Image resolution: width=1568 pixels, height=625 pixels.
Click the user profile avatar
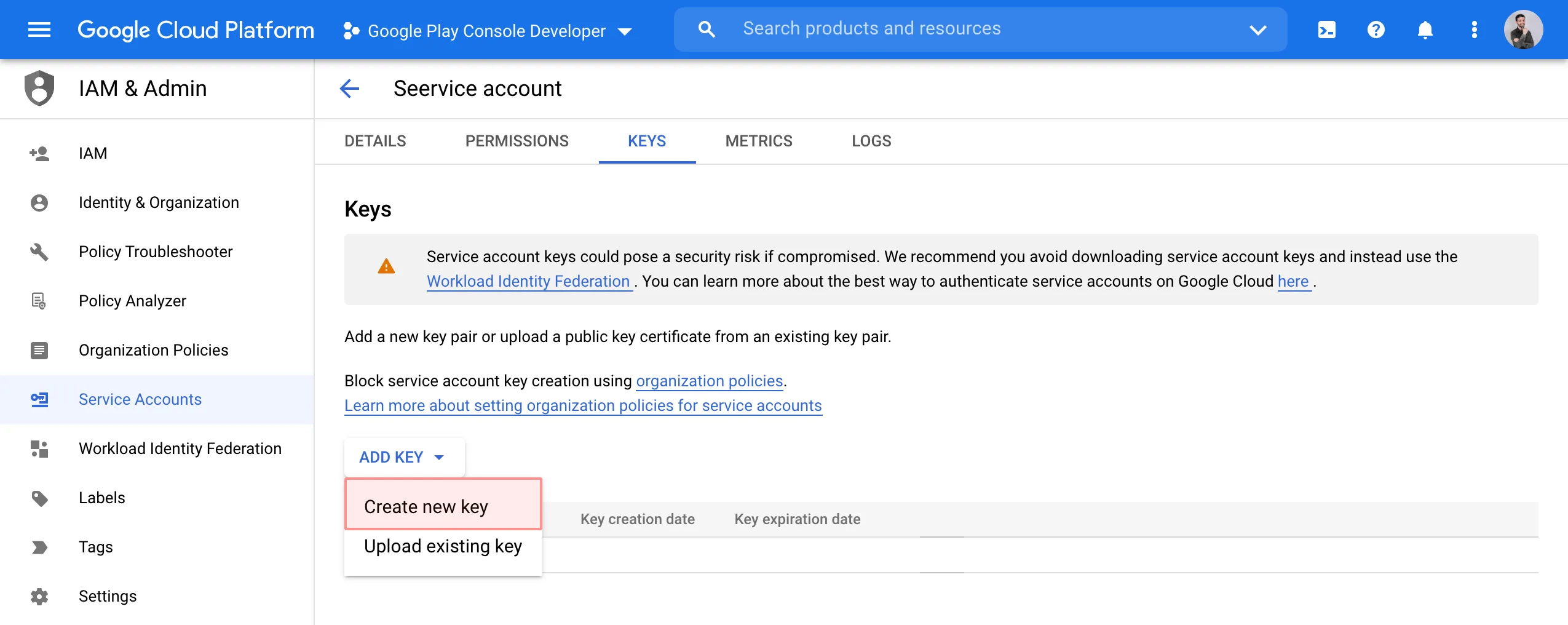click(1522, 30)
